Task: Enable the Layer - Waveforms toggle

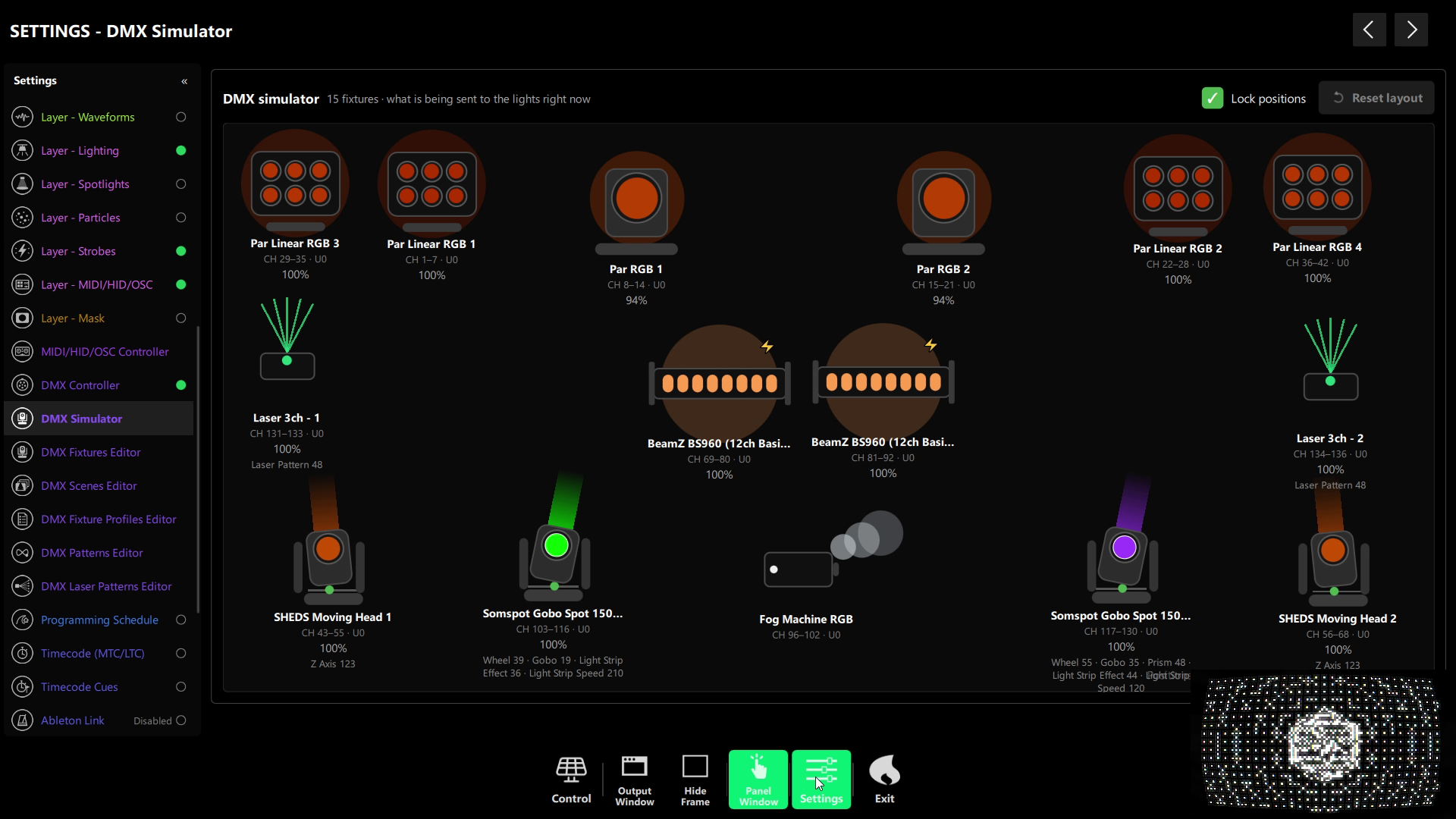Action: tap(180, 117)
